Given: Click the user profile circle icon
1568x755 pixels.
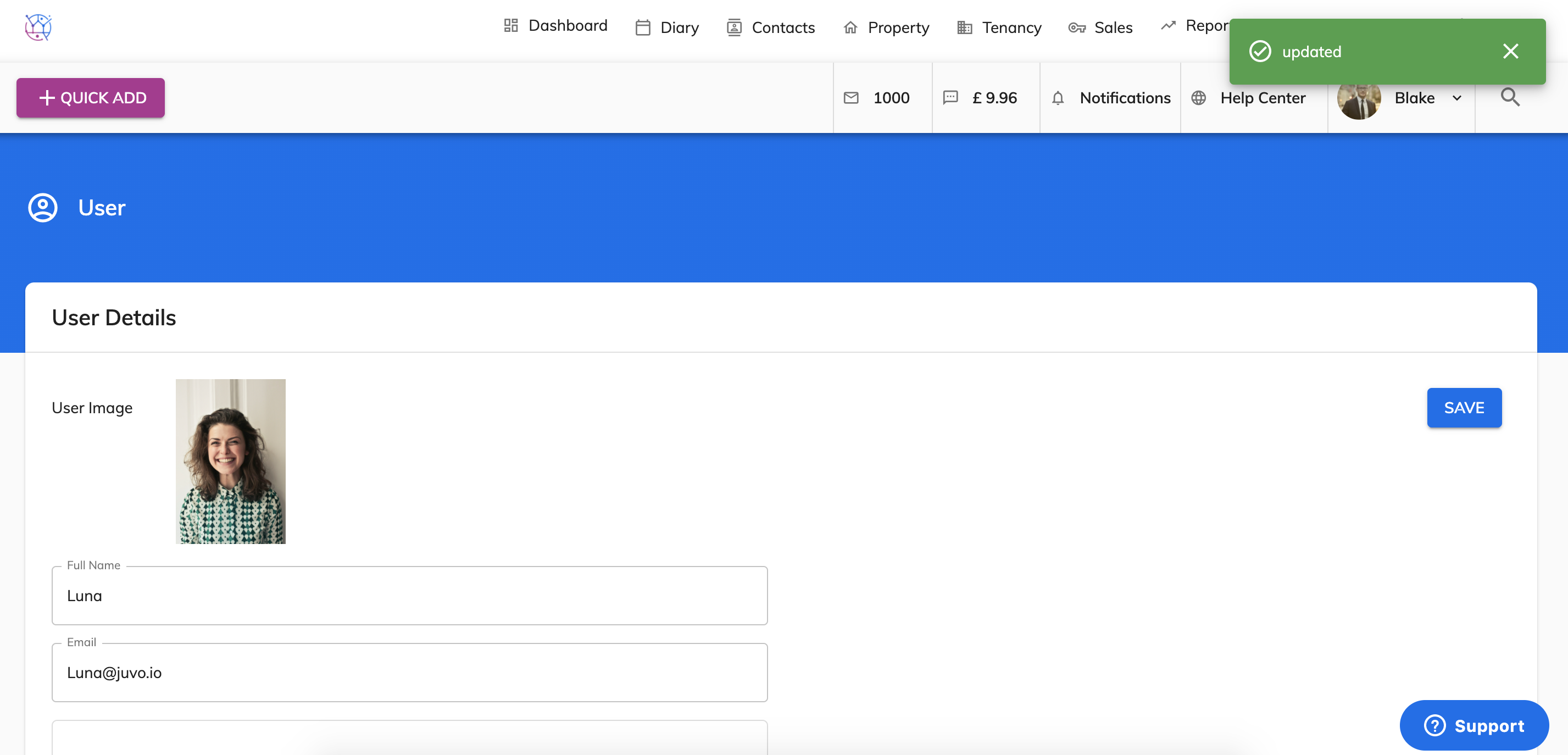Looking at the screenshot, I should [43, 208].
